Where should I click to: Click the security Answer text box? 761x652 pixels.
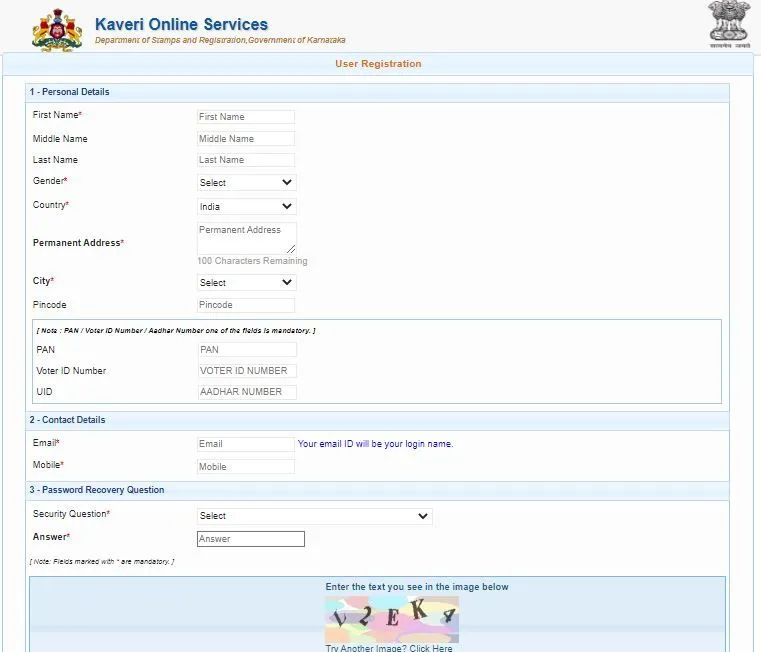(x=250, y=539)
